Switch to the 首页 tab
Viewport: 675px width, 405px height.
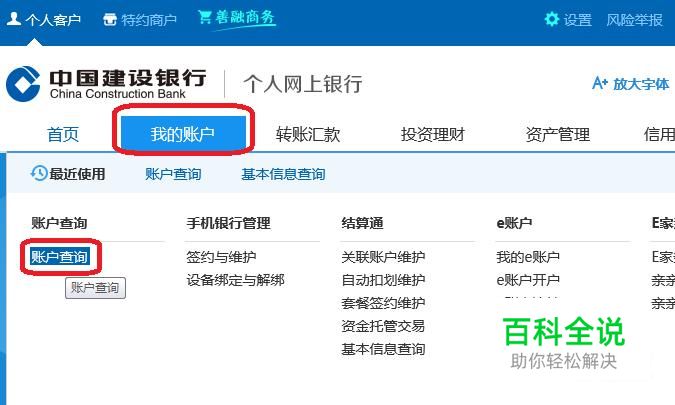coord(63,134)
